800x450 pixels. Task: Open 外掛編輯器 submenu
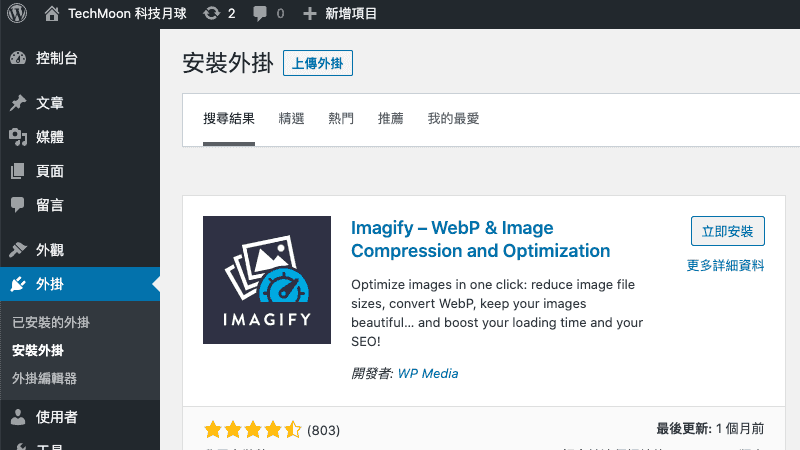tap(44, 379)
